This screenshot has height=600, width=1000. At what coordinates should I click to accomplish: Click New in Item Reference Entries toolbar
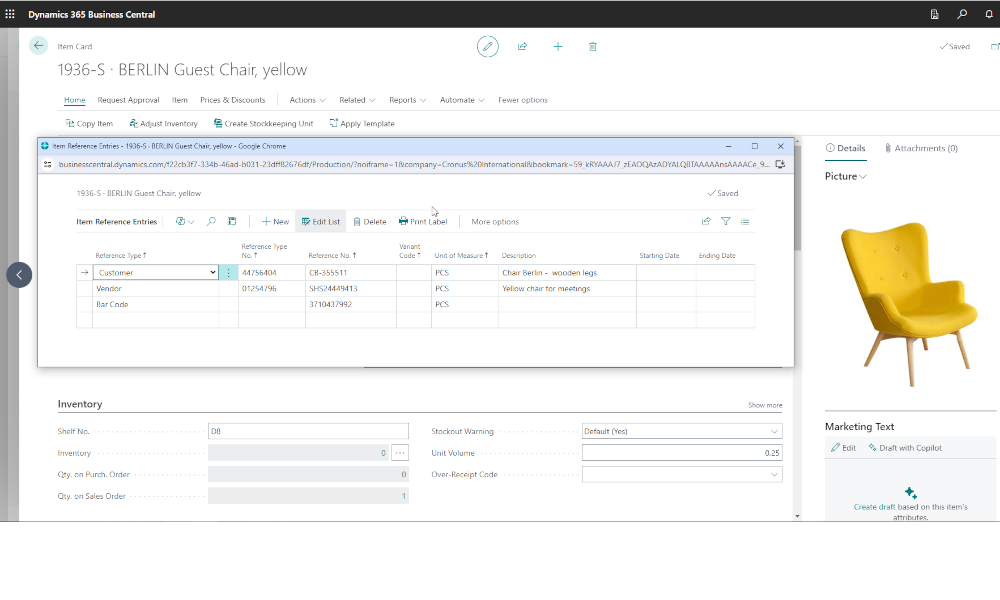pos(276,221)
